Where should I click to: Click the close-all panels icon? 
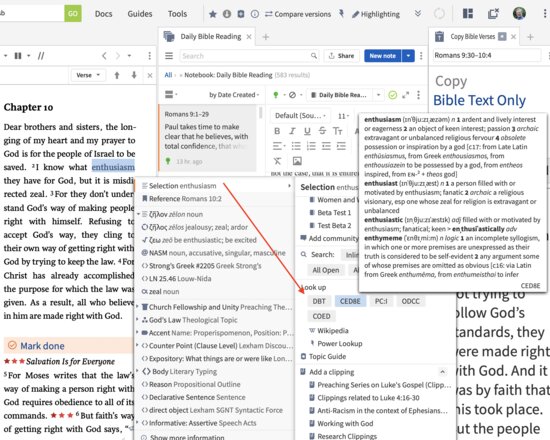(x=493, y=14)
